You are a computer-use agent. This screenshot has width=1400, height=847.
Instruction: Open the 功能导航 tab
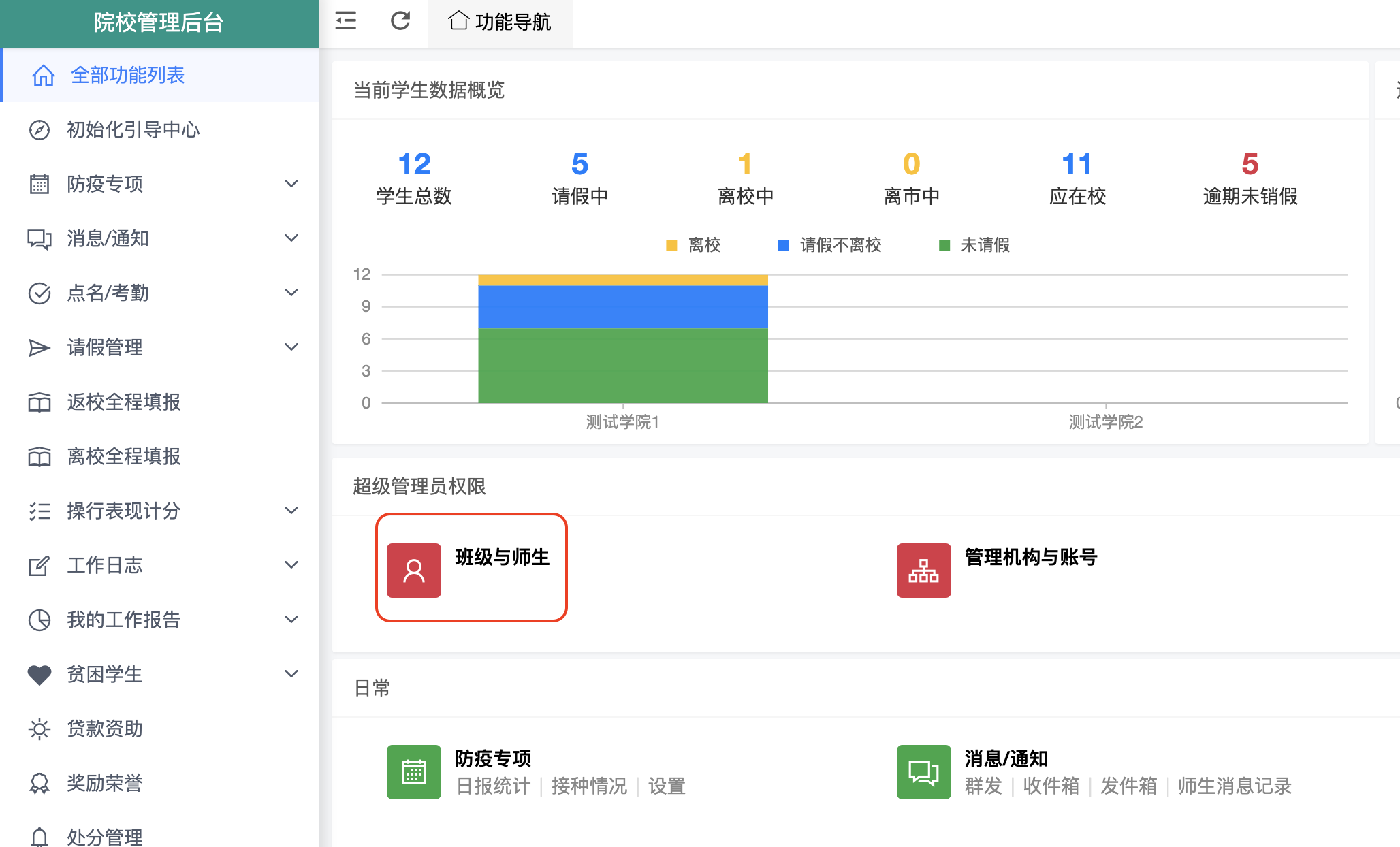tap(500, 22)
